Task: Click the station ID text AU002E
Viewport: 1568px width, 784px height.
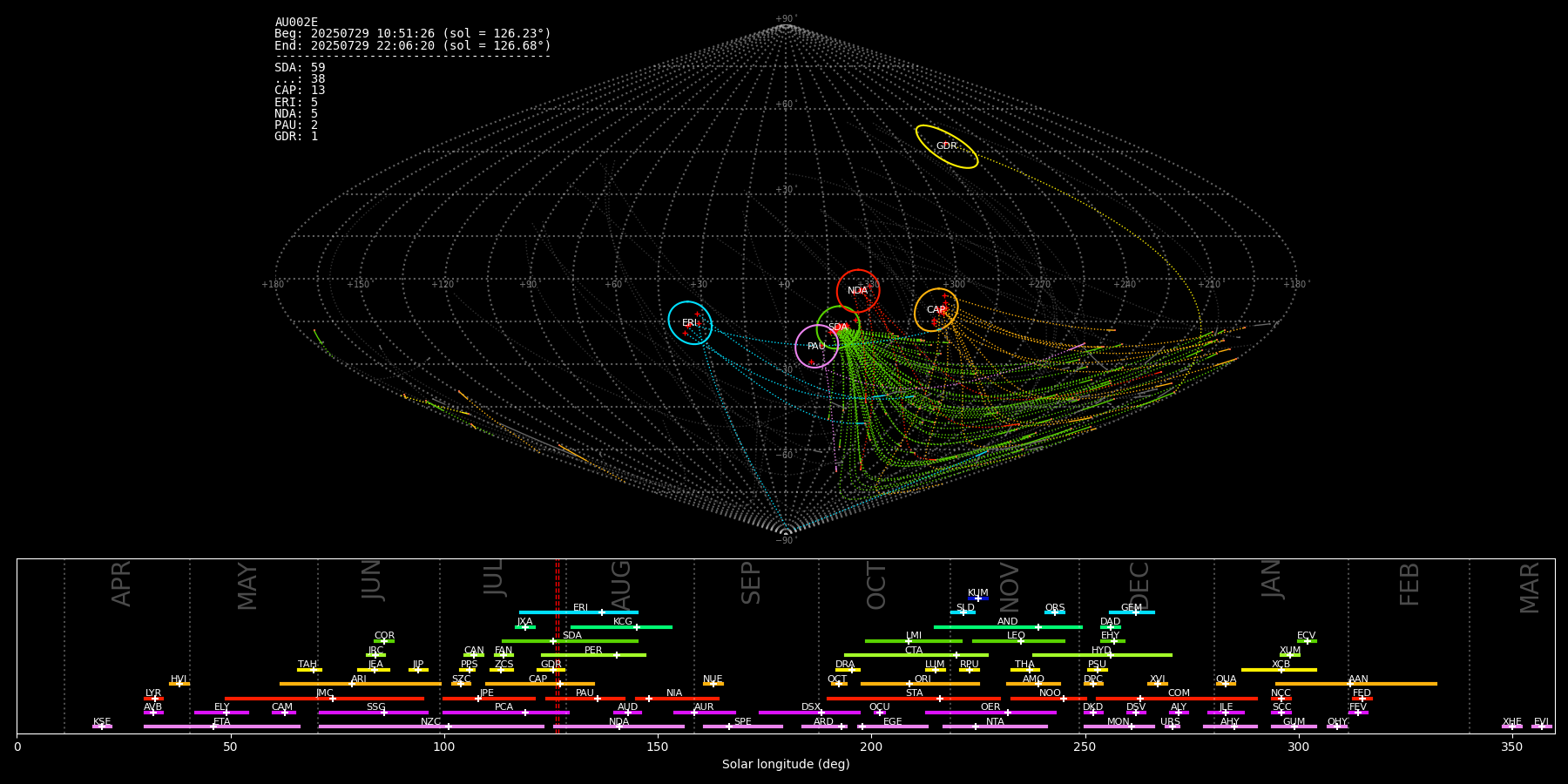Action: (x=296, y=23)
